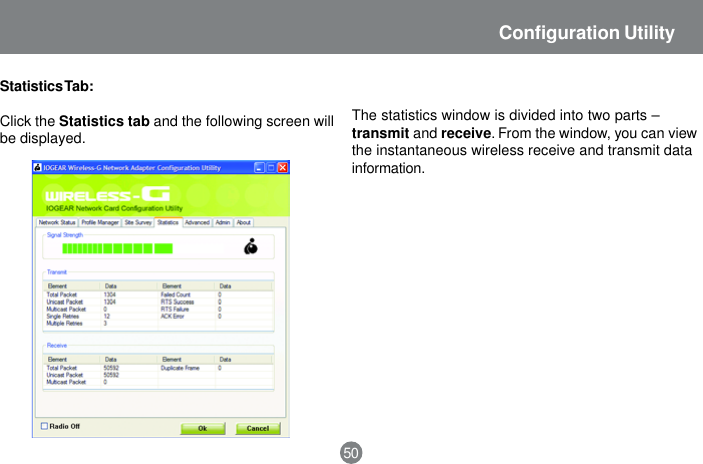Enable the Radio Off checkbox
The image size is (703, 464).
44,426
